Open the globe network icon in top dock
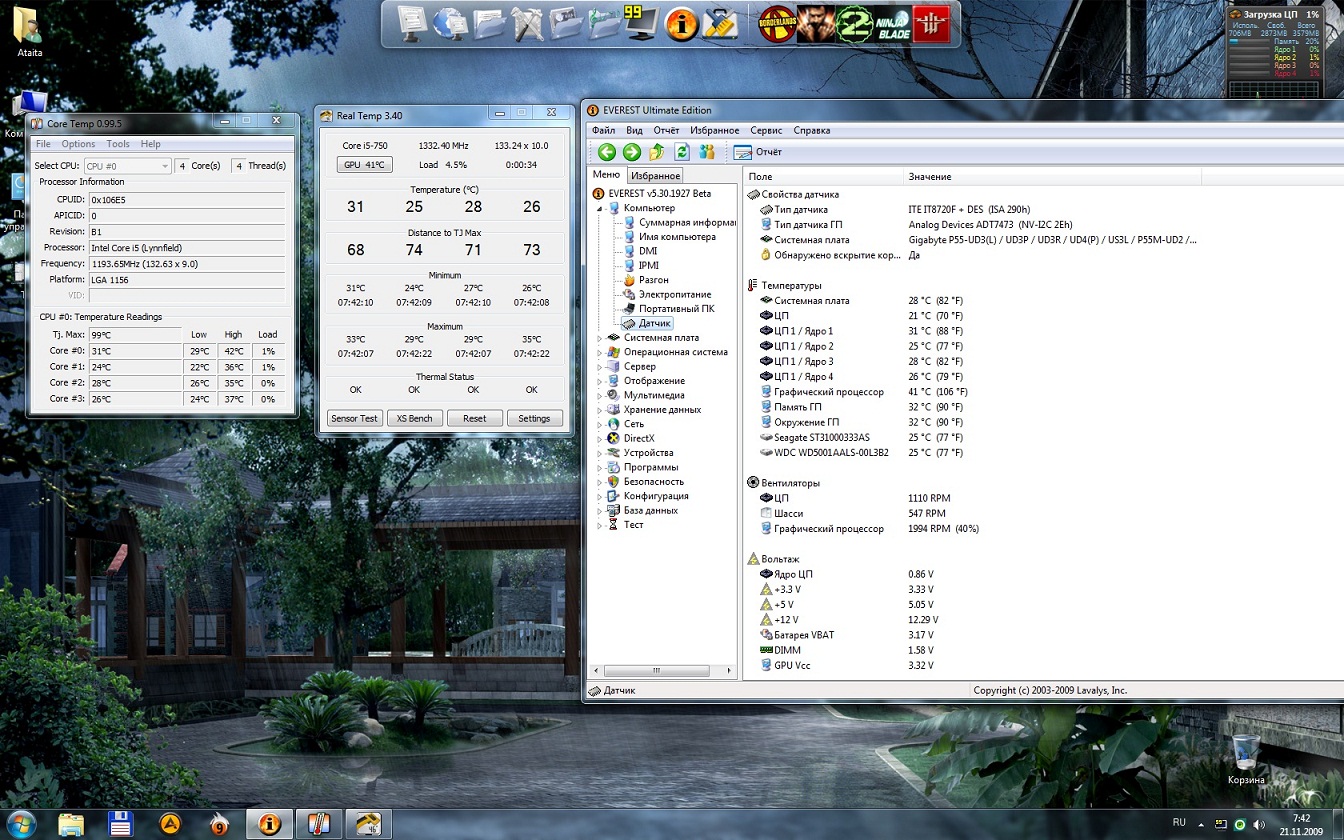 452,22
